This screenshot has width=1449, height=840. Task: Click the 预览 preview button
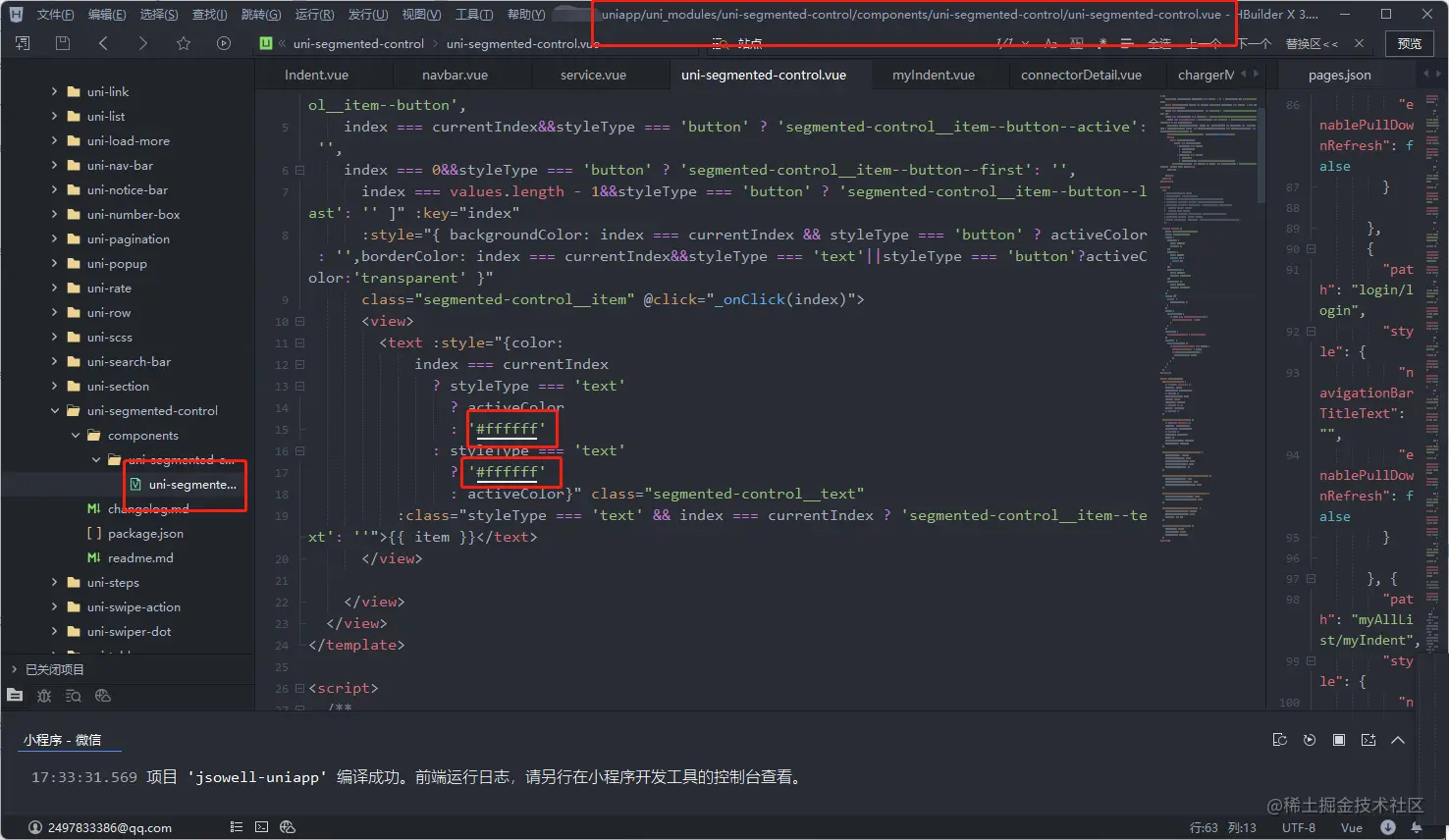[x=1410, y=43]
